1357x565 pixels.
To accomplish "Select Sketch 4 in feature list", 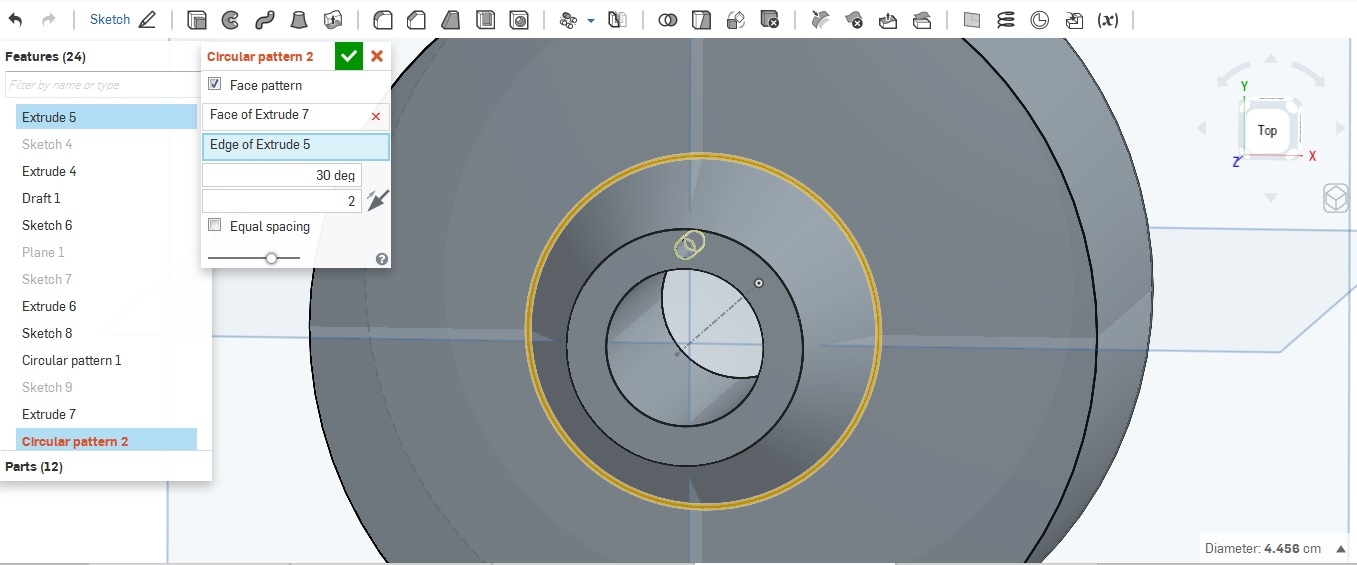I will pos(106,144).
